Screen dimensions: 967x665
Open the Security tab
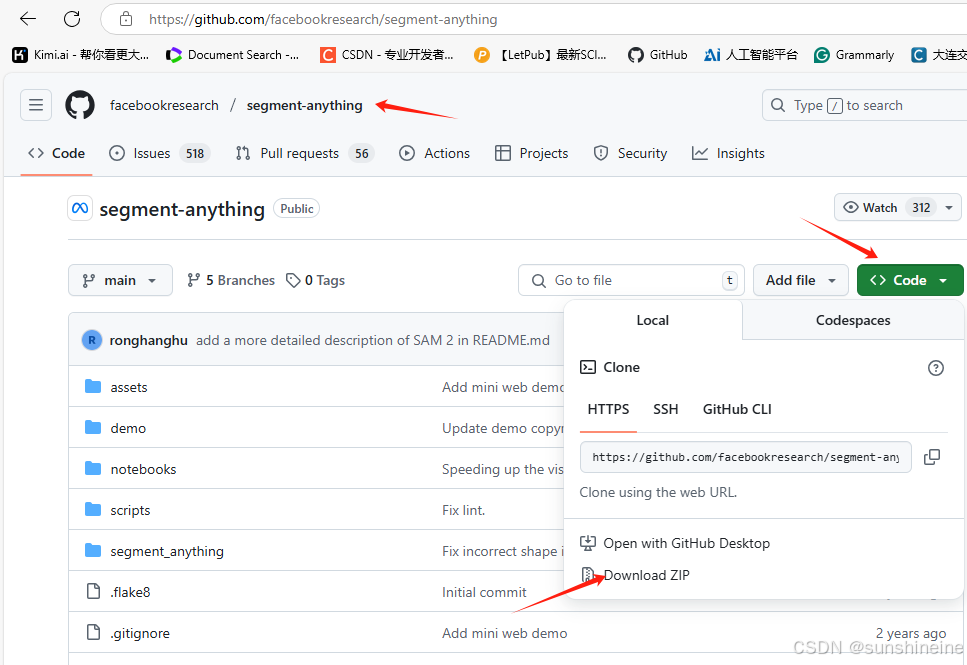point(630,153)
